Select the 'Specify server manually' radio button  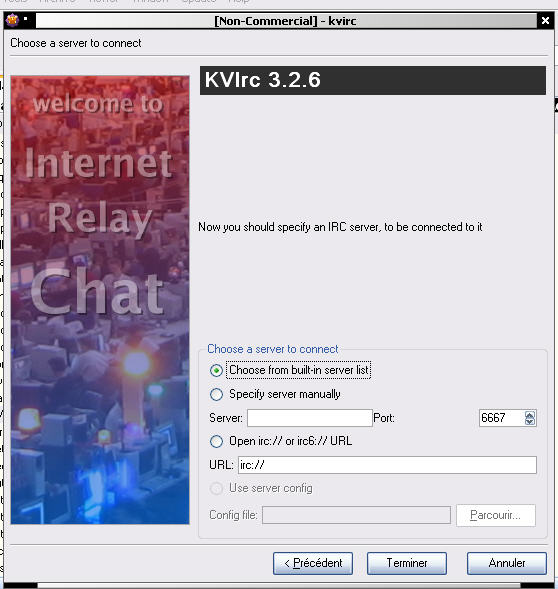[x=216, y=394]
